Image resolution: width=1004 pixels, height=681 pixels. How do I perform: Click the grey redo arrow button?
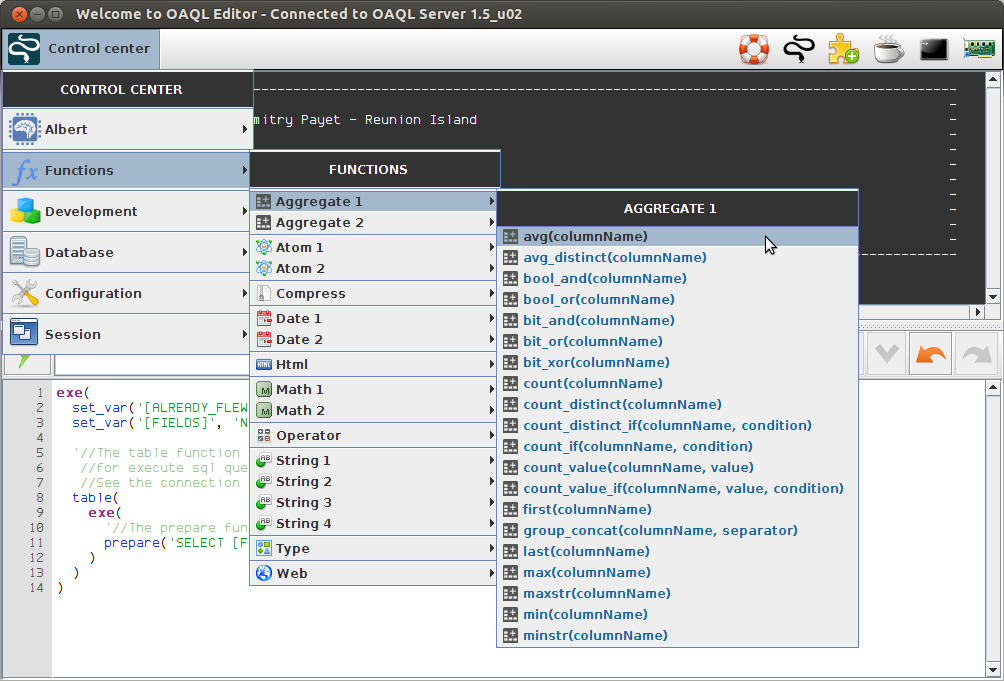[977, 354]
